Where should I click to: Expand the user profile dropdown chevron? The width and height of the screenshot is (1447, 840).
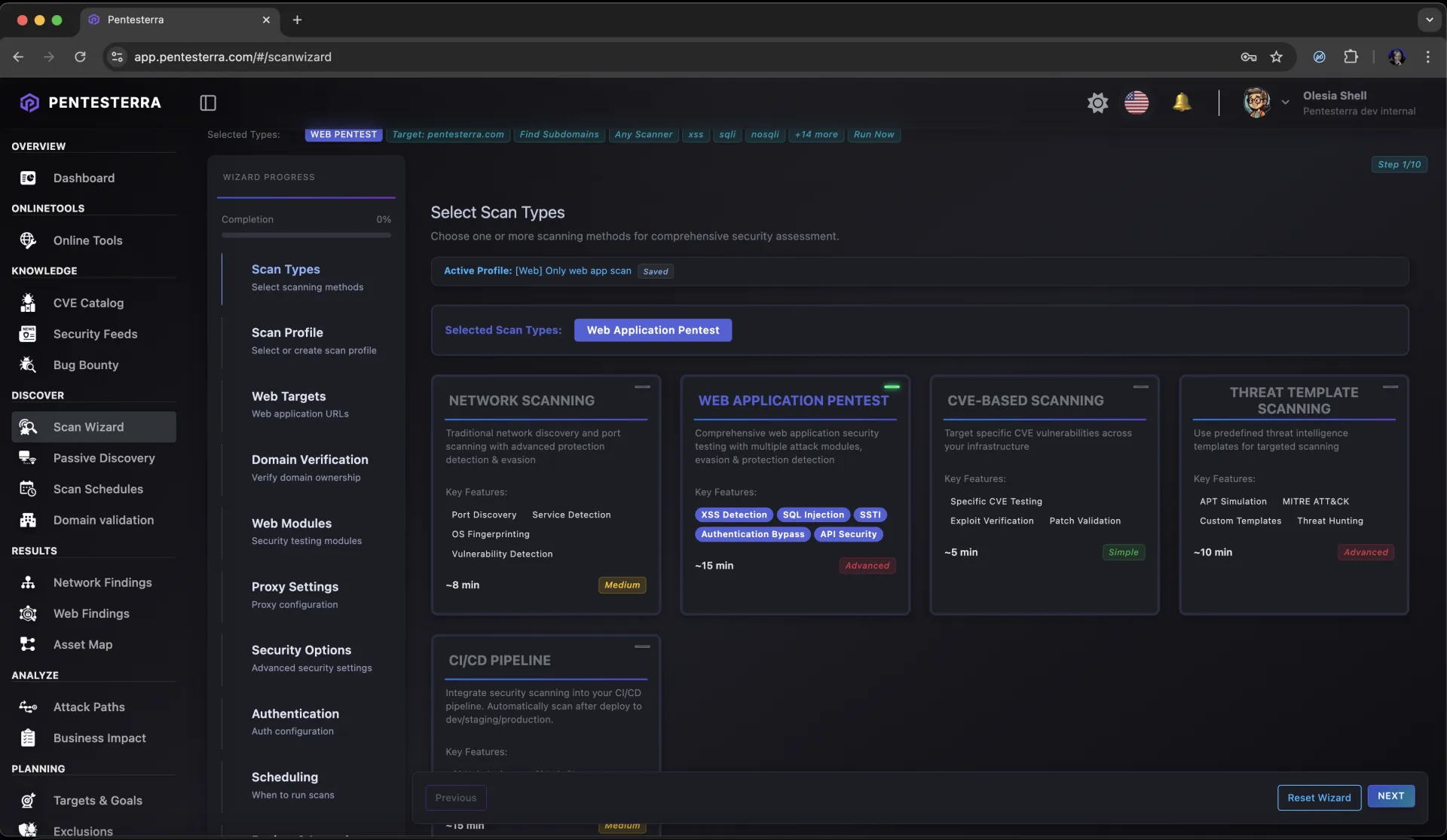pyautogui.click(x=1285, y=102)
